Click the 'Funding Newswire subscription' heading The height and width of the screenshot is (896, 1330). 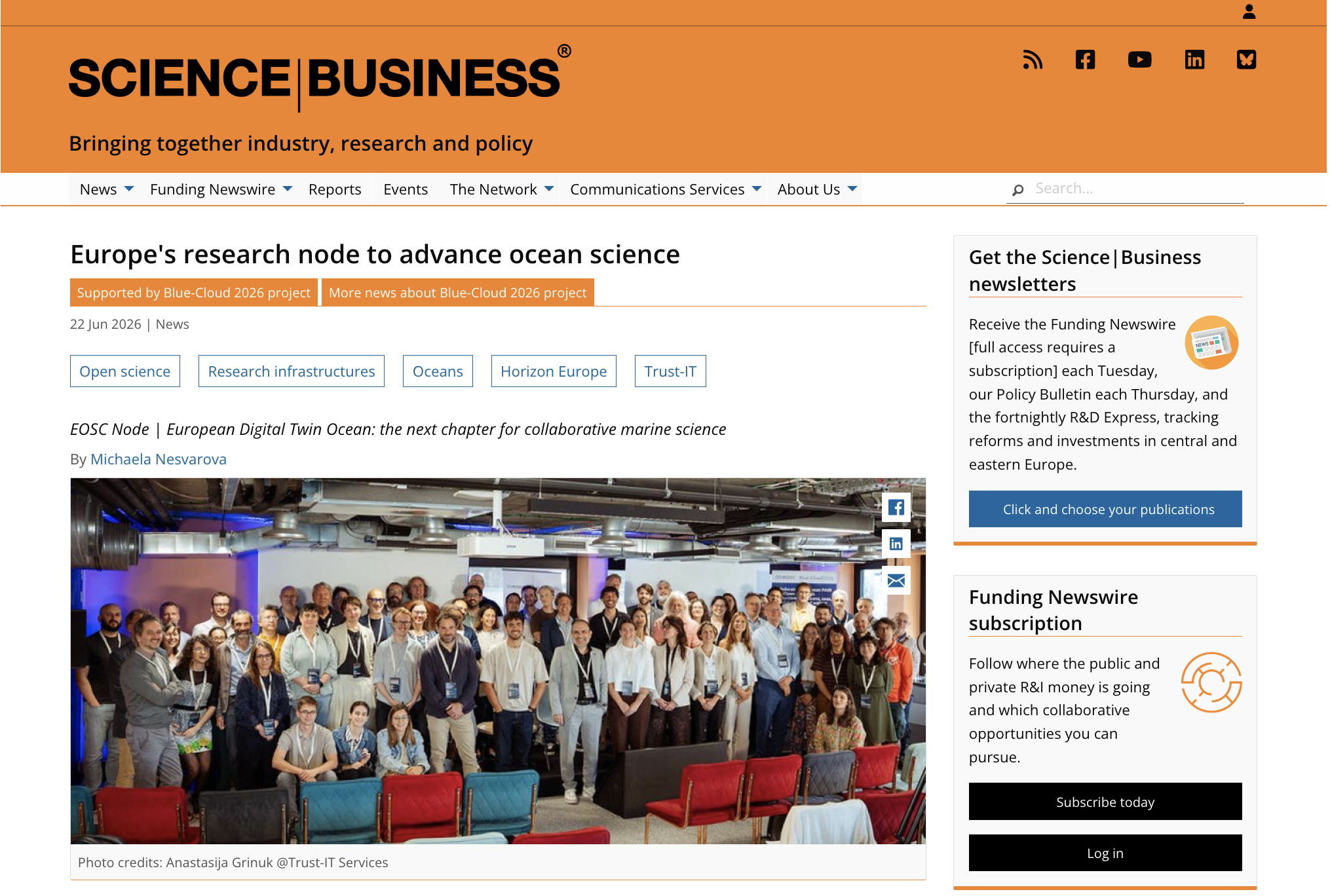click(x=1053, y=610)
